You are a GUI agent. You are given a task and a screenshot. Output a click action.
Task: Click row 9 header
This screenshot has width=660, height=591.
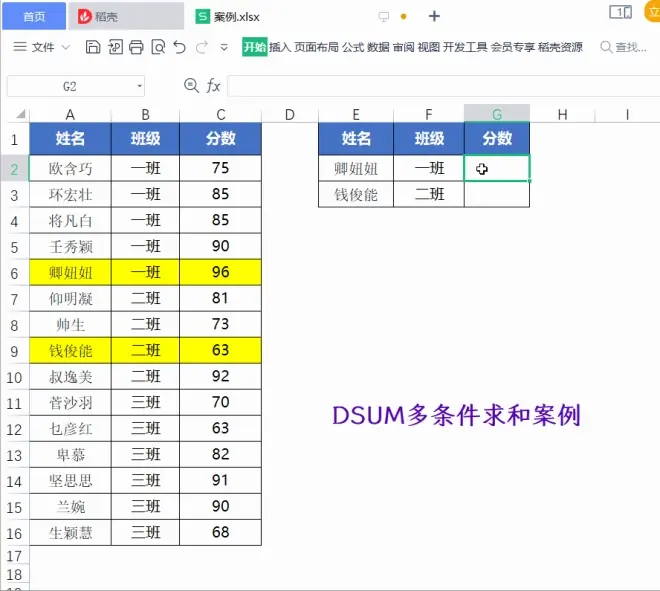[x=15, y=350]
